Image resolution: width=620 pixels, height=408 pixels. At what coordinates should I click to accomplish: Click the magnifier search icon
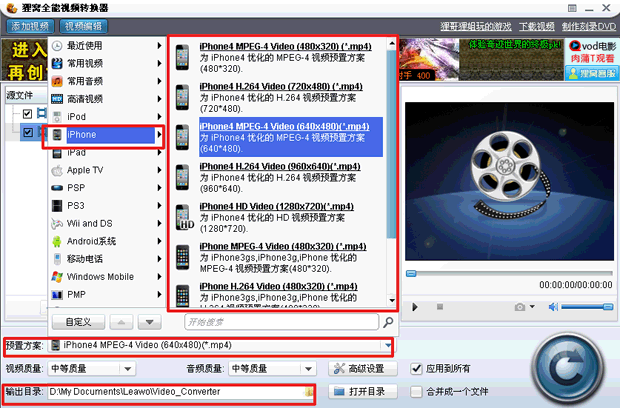click(388, 322)
